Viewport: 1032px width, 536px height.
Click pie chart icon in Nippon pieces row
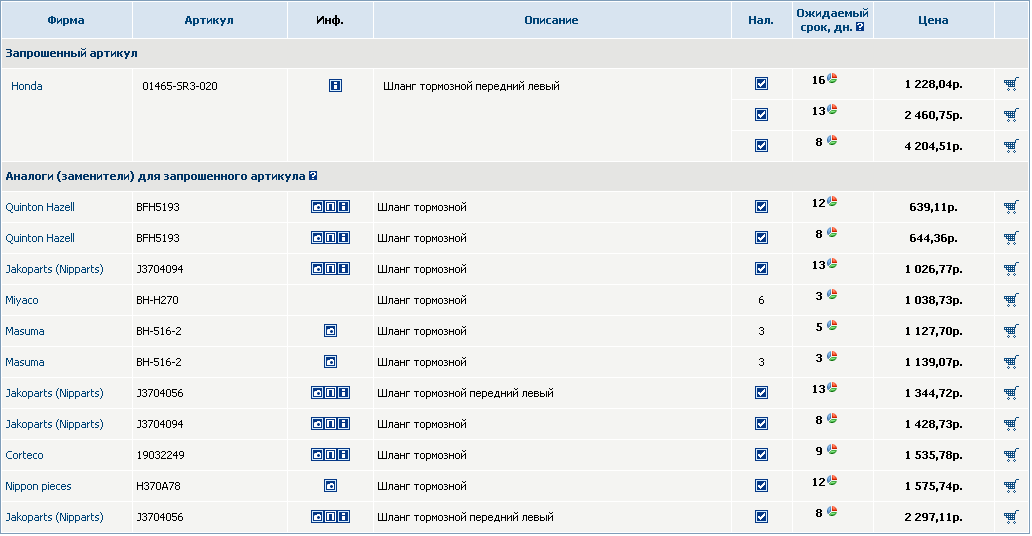[x=832, y=481]
